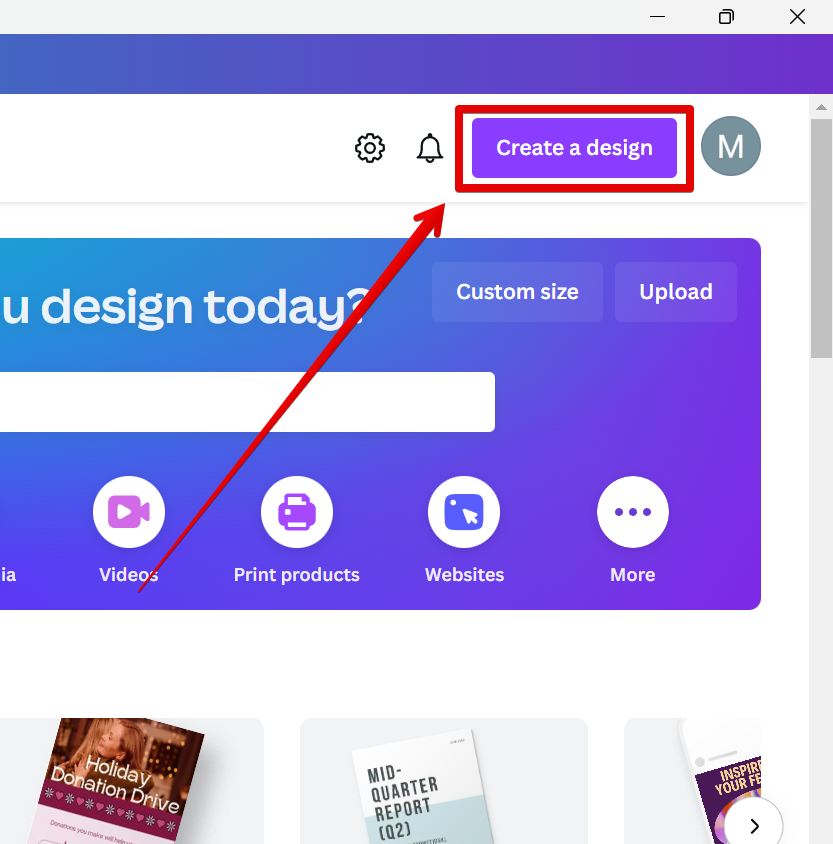833x844 pixels.
Task: Open the Inspire Your Feed phone template
Action: (693, 781)
